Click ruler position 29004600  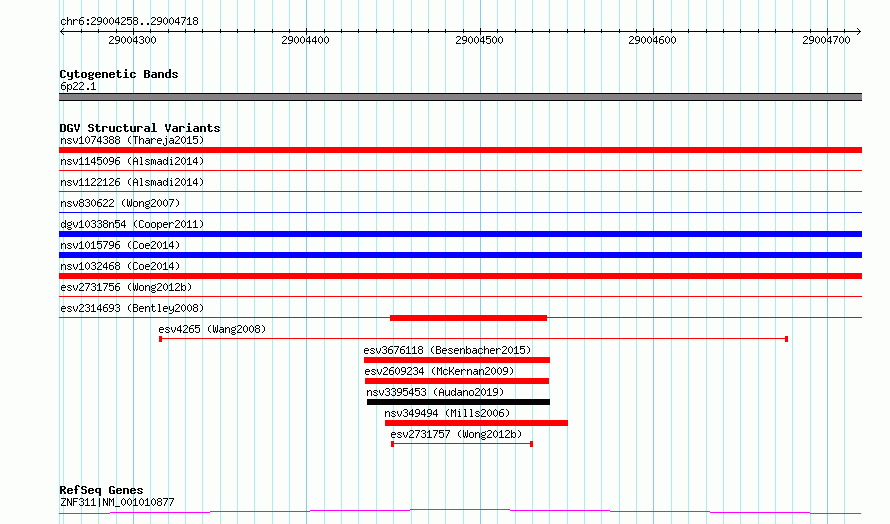tap(652, 40)
